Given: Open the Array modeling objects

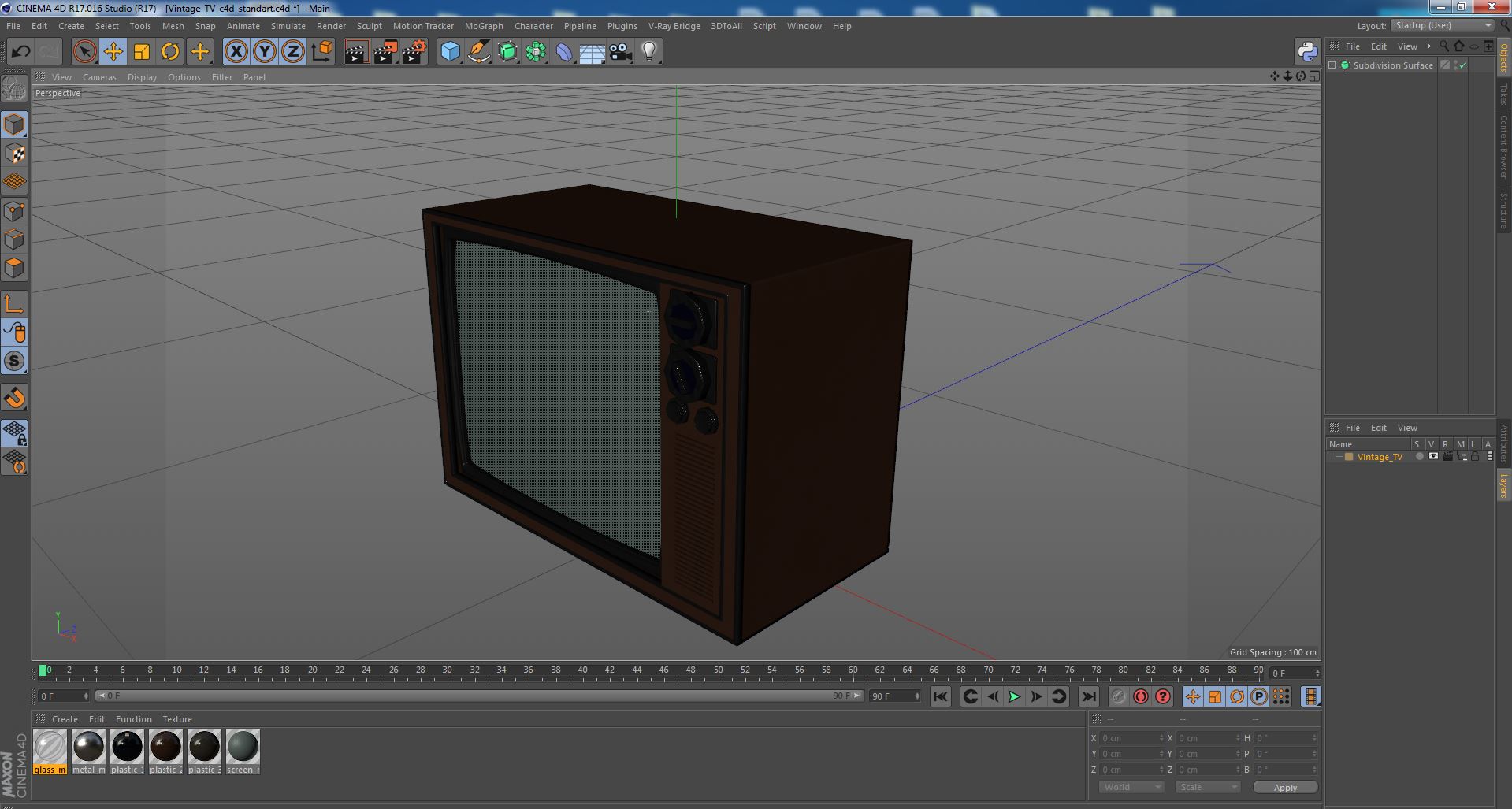Looking at the screenshot, I should pos(536,52).
